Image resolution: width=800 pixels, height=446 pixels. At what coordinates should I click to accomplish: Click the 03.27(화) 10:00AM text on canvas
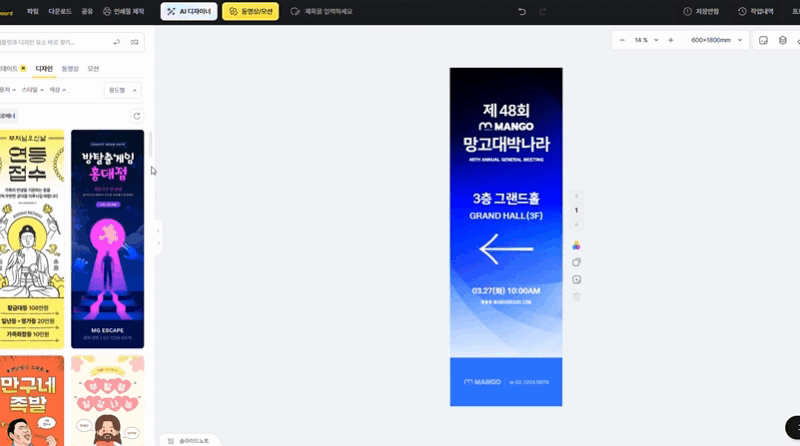[x=506, y=291]
